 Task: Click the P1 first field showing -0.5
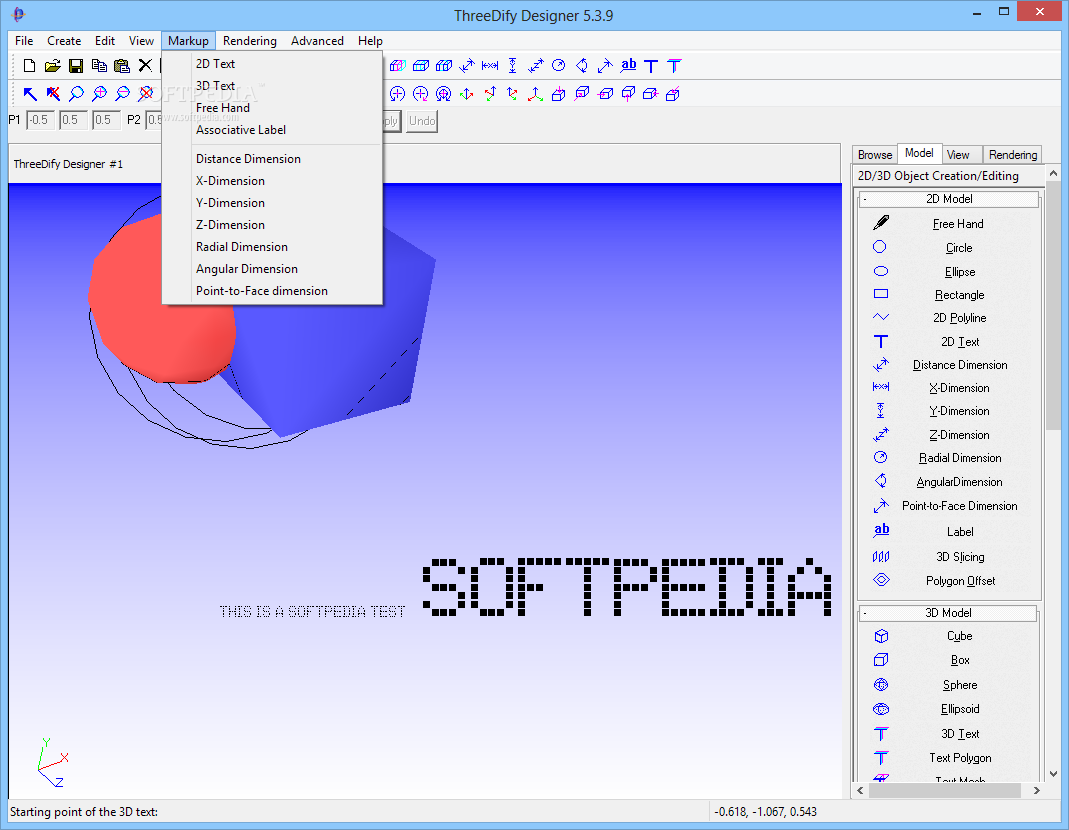point(40,120)
